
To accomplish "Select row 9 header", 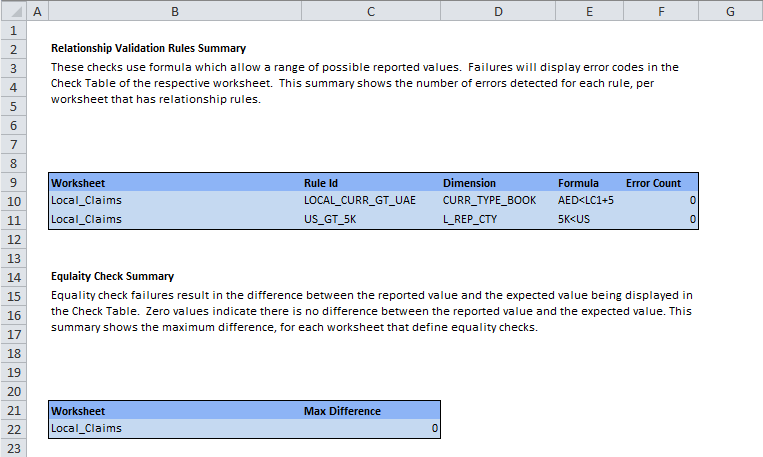I will 12,183.
